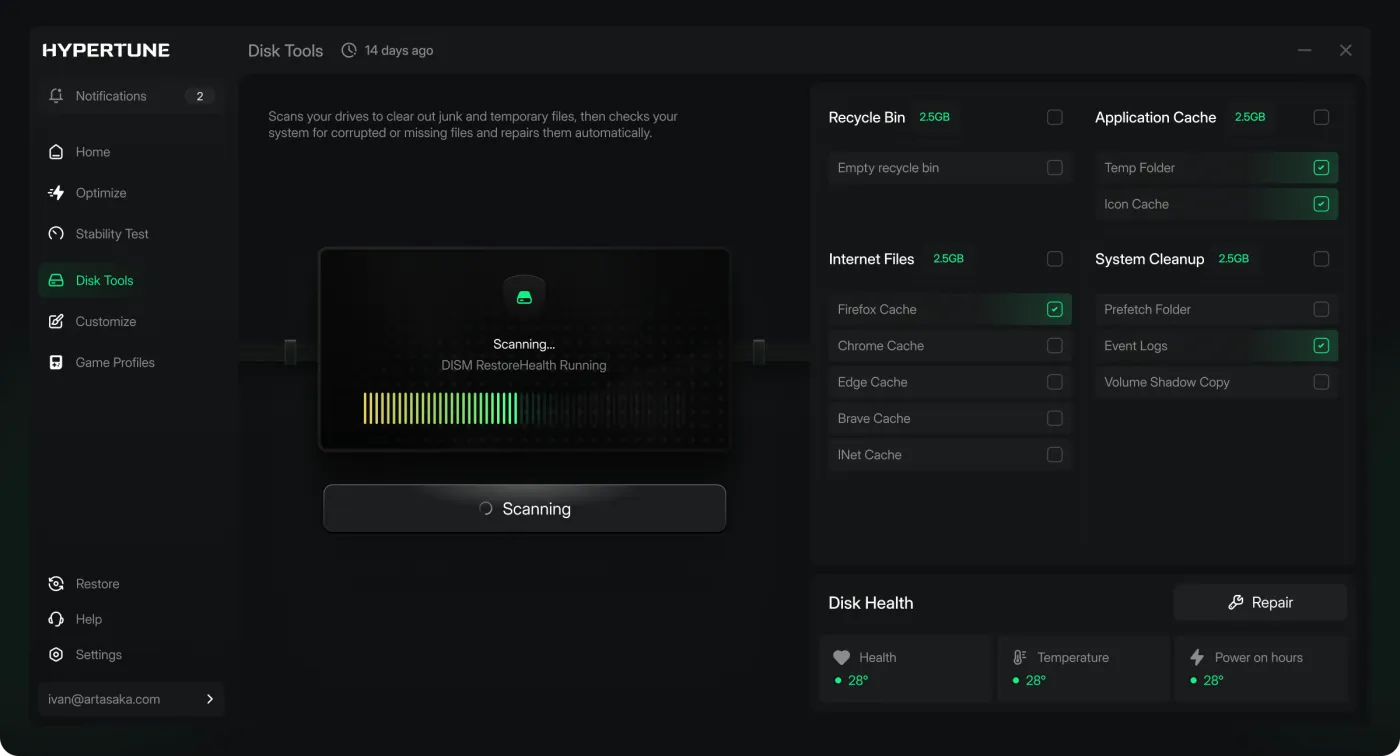Click the Stability Test gauge icon

coord(56,234)
